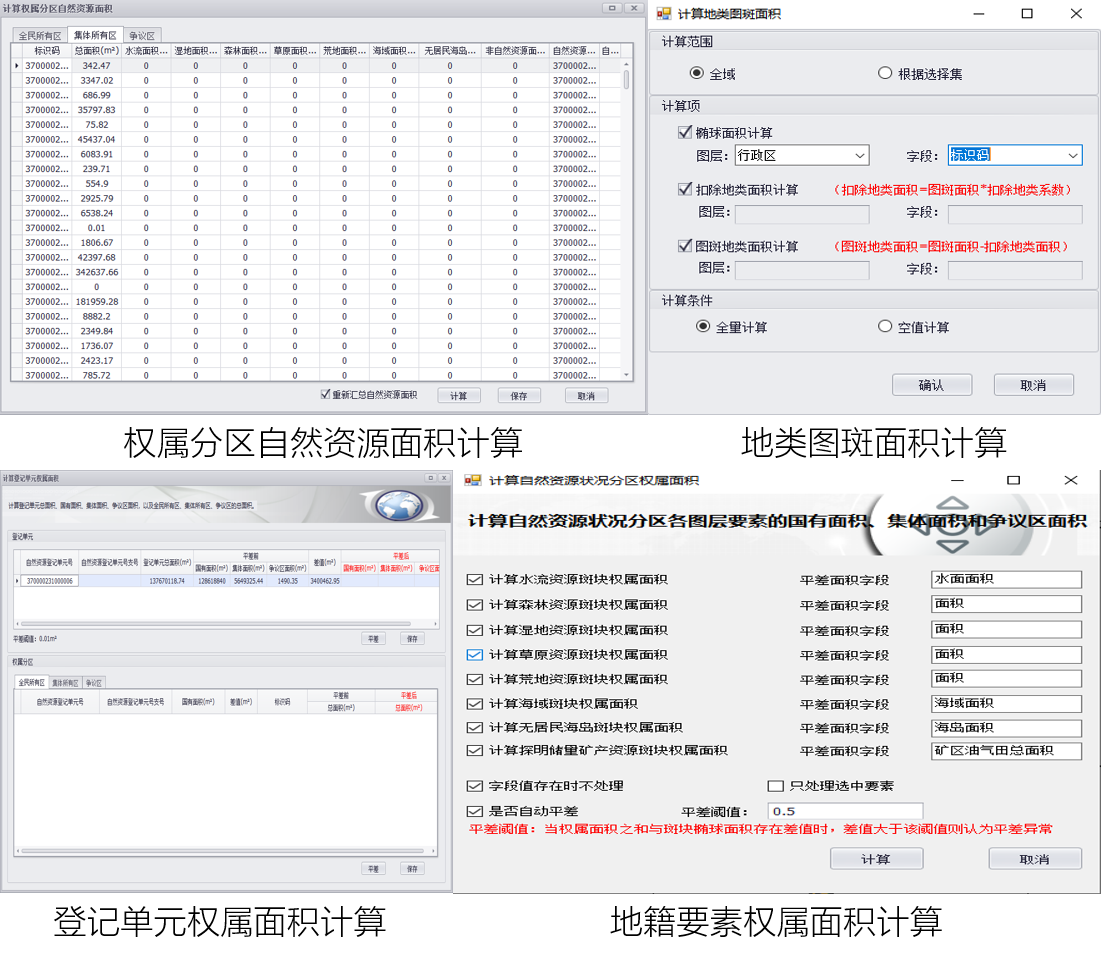Viewport: 1101px width, 962px height.
Task: Click the restore button of 计算权属分区自然资源面积 window
Action: point(613,8)
